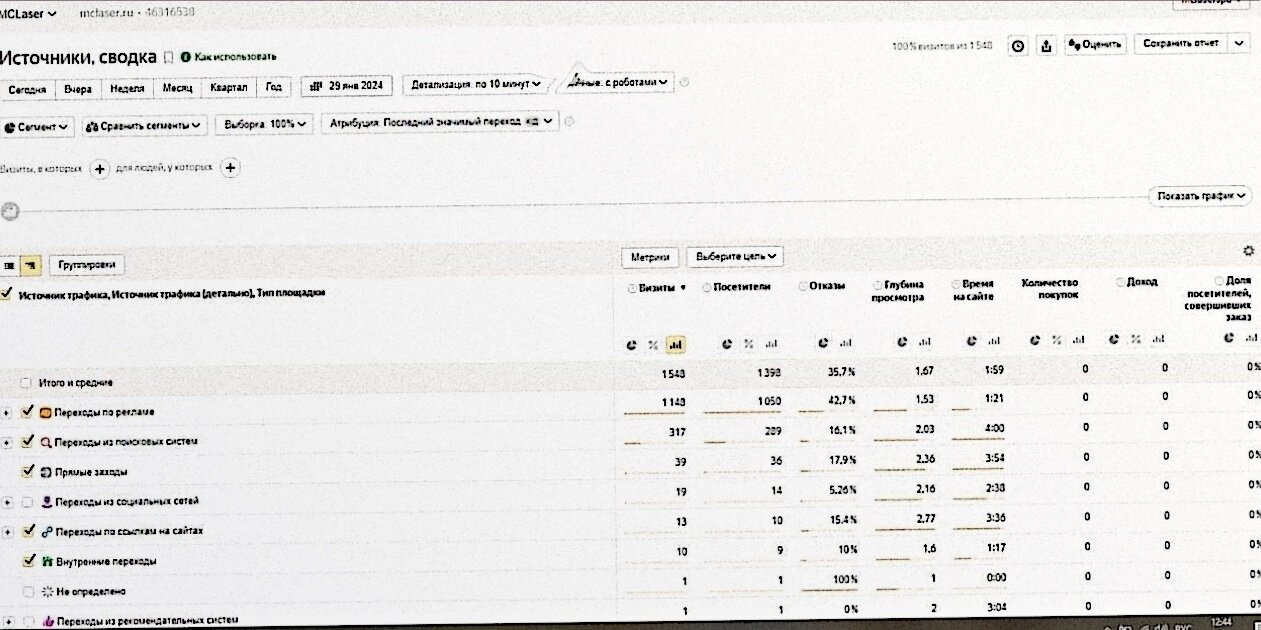
Task: Switch to tree view icon beside Группировки
Action: (x=30, y=265)
